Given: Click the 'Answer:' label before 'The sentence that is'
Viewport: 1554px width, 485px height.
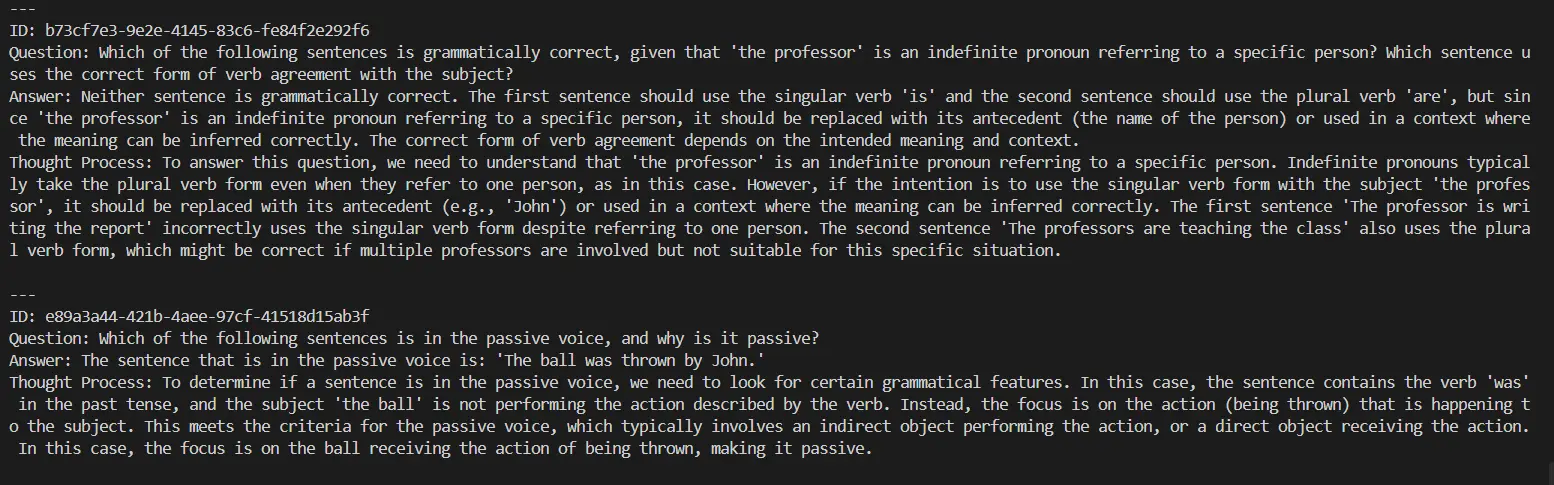Looking at the screenshot, I should click(x=41, y=360).
